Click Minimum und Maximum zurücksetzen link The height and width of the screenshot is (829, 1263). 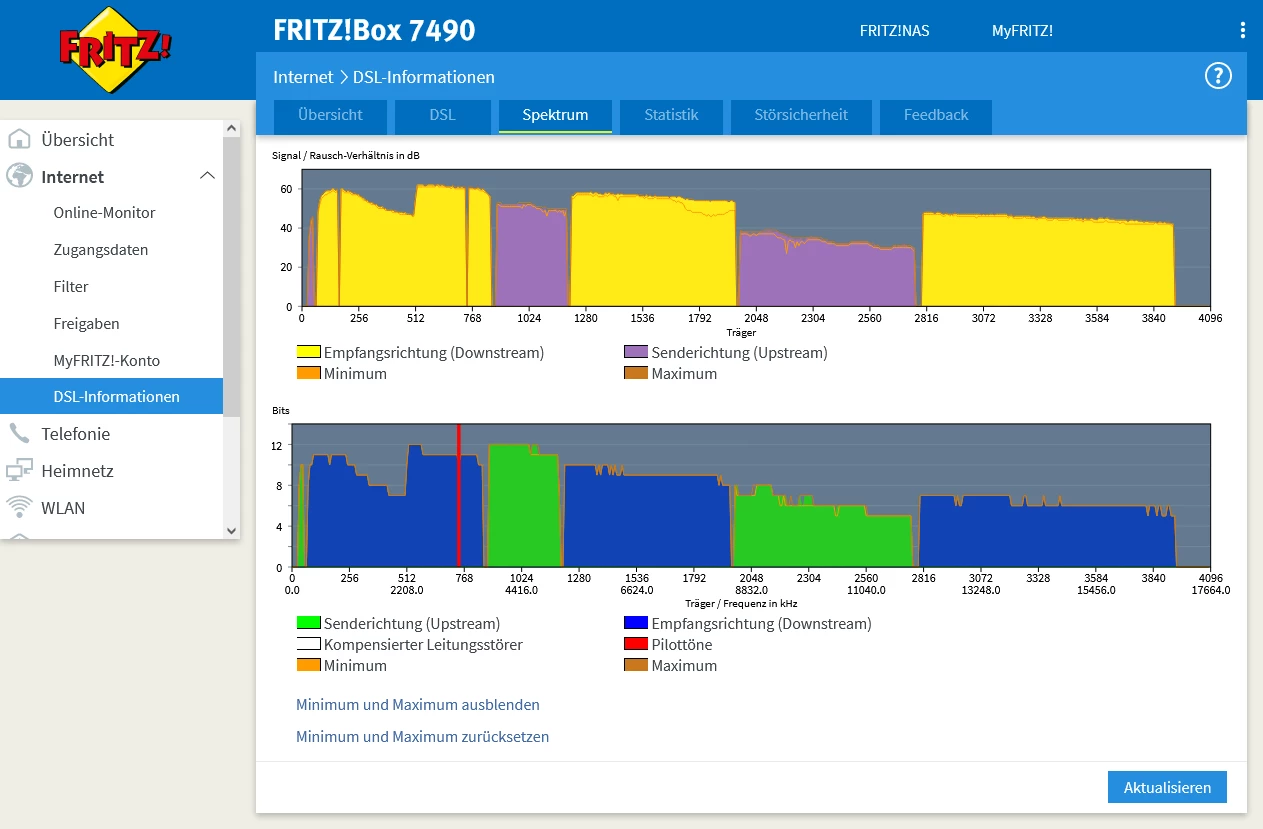click(422, 737)
